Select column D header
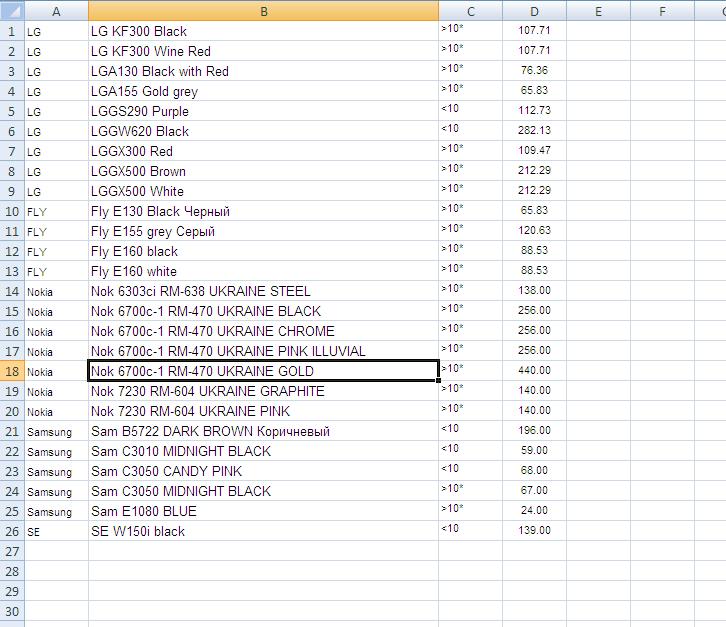The height and width of the screenshot is (627, 726). pos(534,11)
